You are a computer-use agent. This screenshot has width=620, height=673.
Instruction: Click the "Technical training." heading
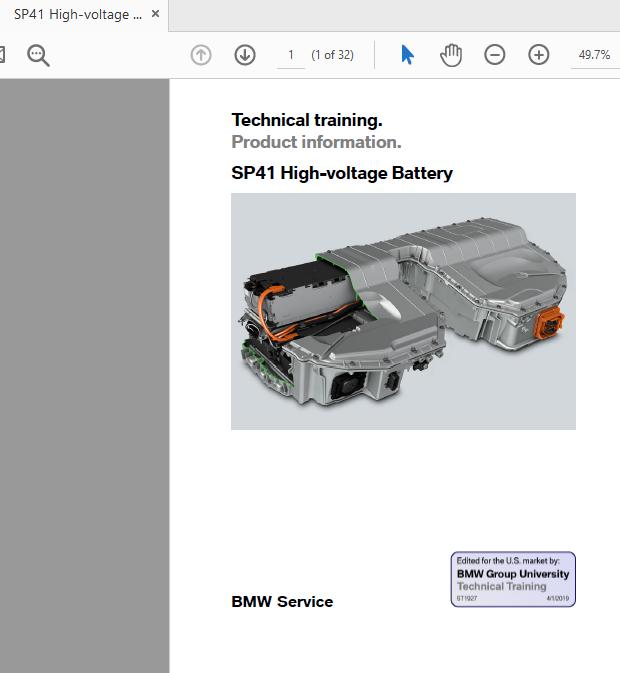coord(306,120)
